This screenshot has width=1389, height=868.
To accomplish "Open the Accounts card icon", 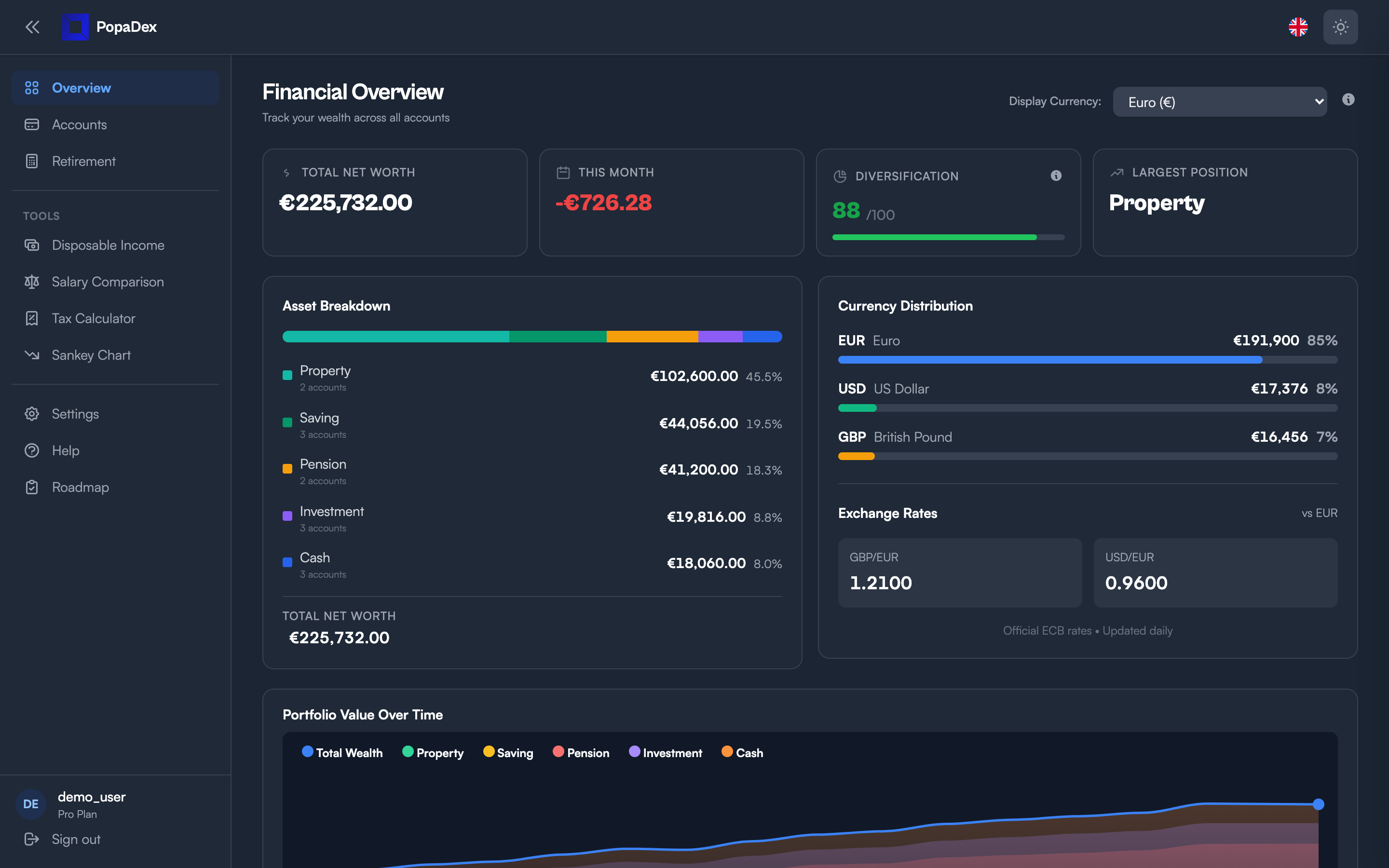I will (x=31, y=124).
